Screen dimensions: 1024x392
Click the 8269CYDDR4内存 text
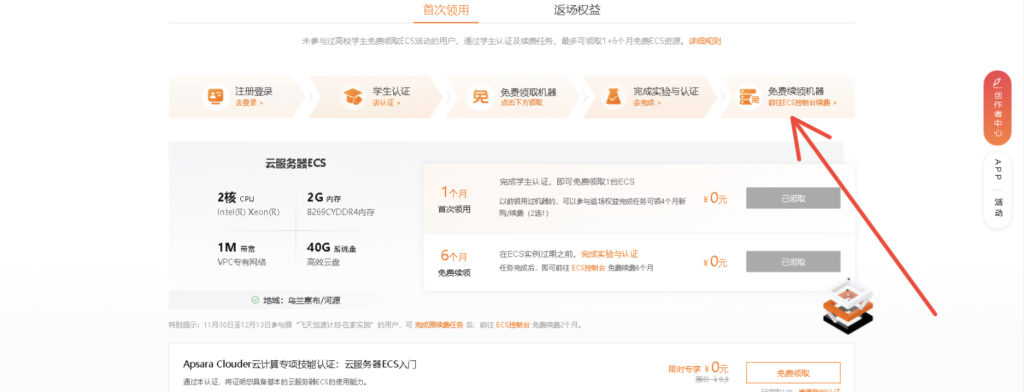coord(341,213)
